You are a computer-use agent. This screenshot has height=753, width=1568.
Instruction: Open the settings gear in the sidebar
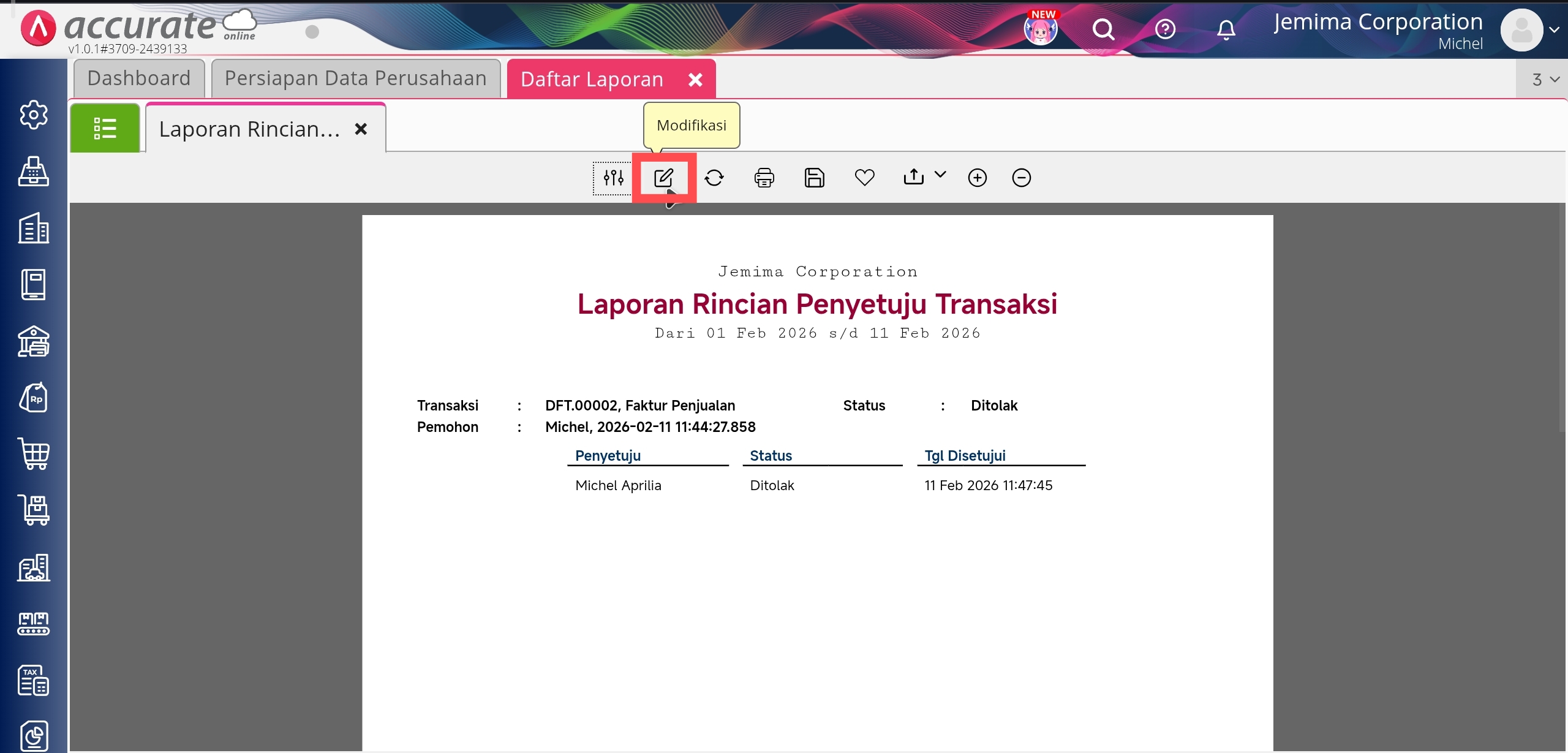click(34, 115)
